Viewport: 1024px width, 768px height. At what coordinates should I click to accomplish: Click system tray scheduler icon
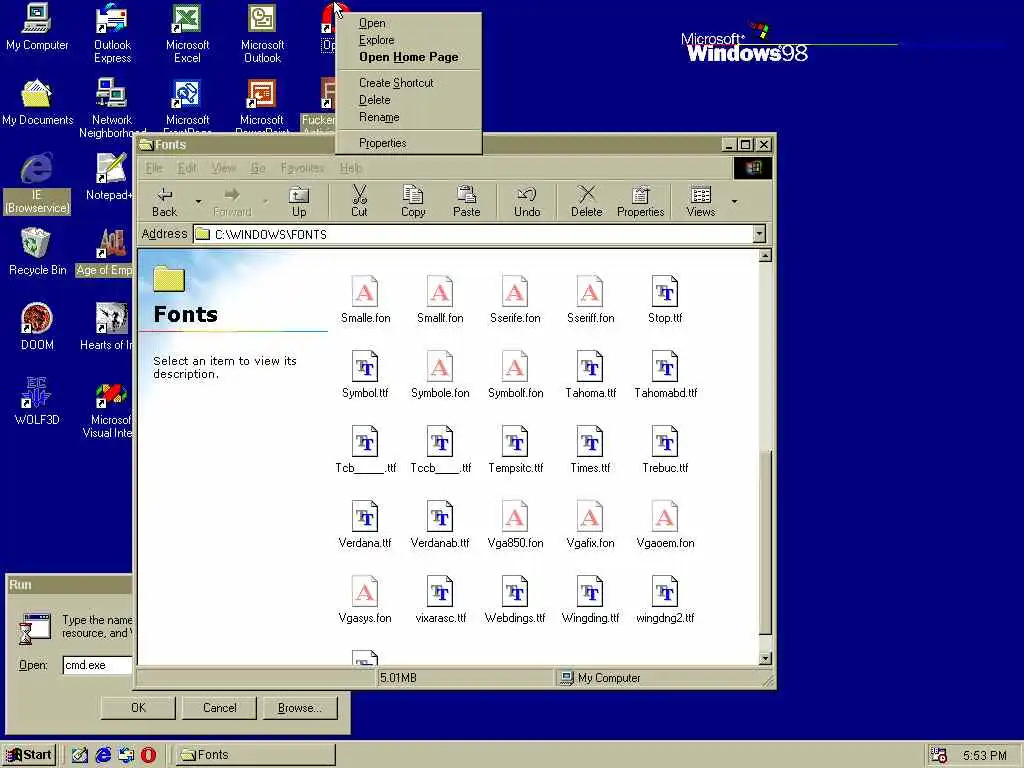tap(938, 756)
